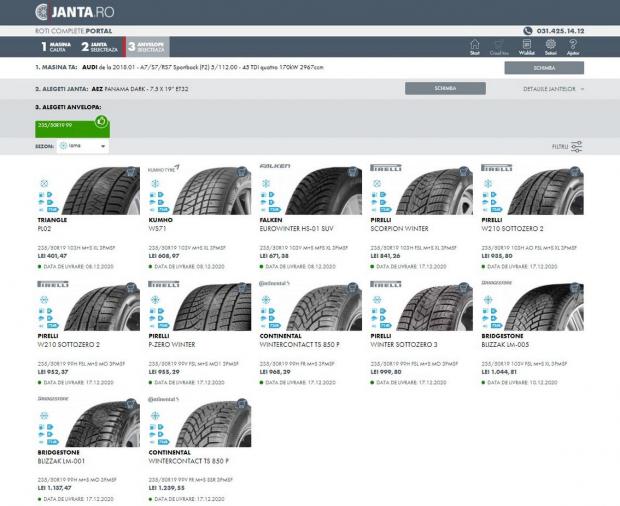Open the Wishlist icon
The width and height of the screenshot is (620, 506).
527,46
